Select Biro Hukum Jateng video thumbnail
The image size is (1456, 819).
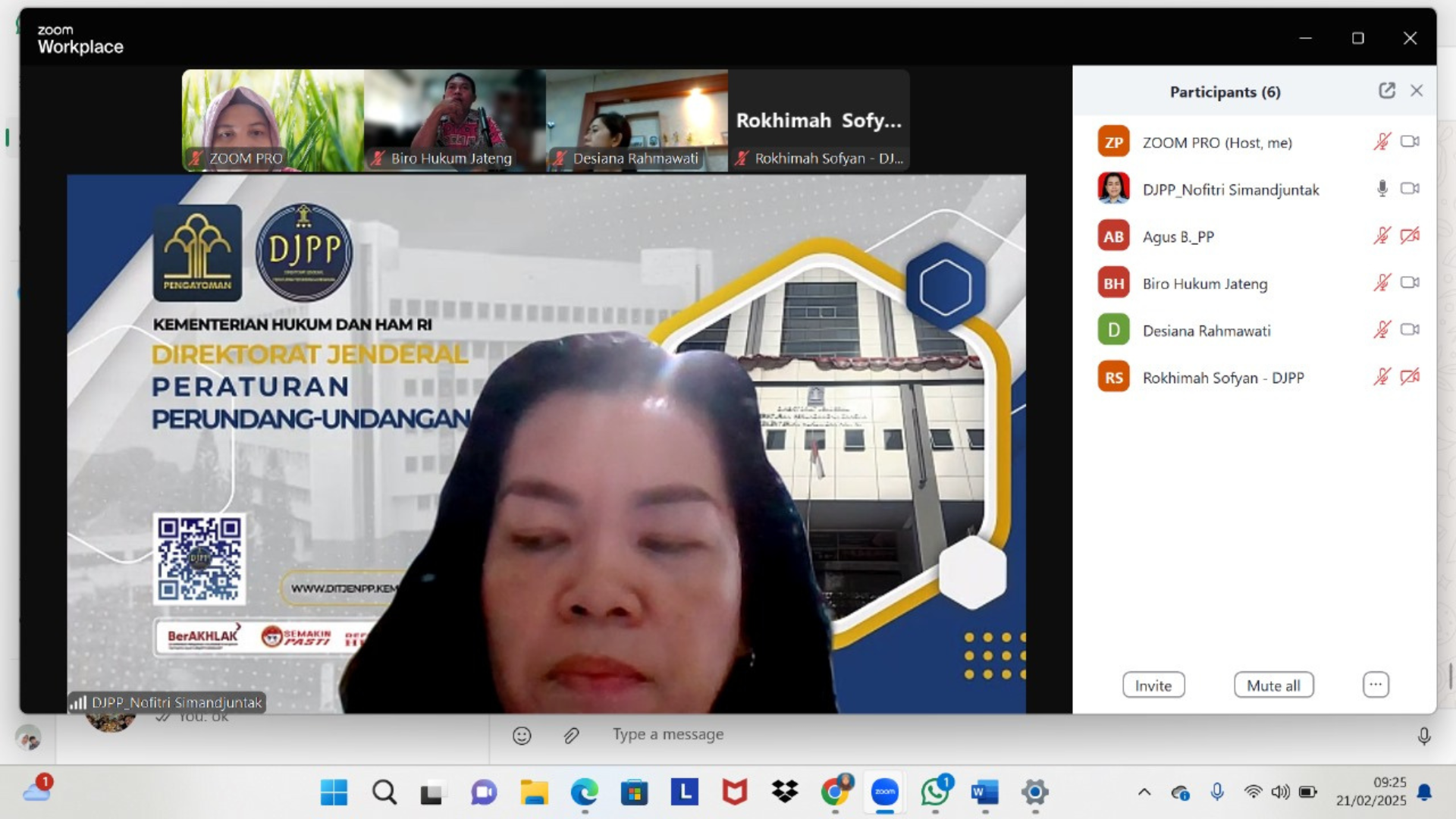coord(455,121)
